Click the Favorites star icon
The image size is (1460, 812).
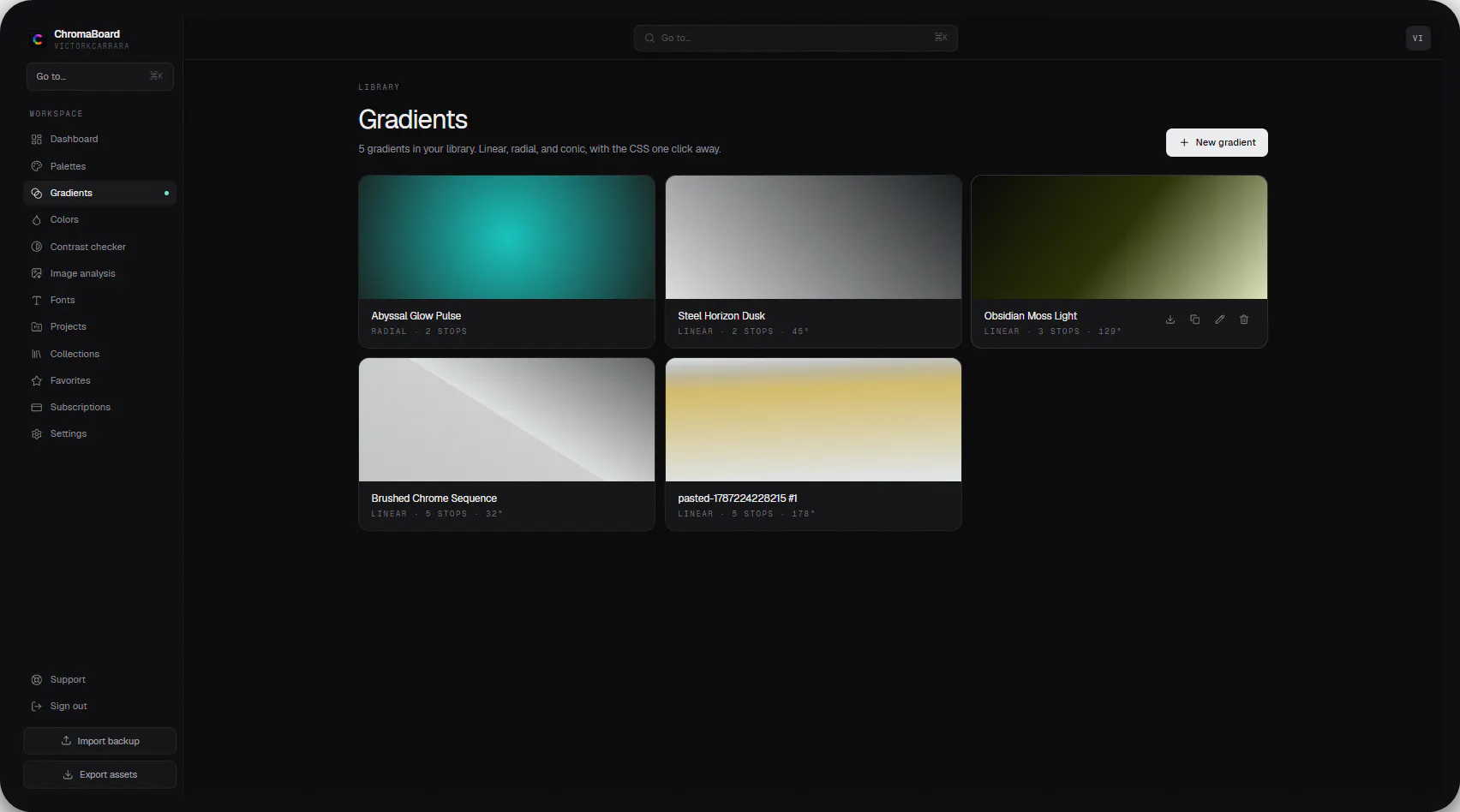37,380
